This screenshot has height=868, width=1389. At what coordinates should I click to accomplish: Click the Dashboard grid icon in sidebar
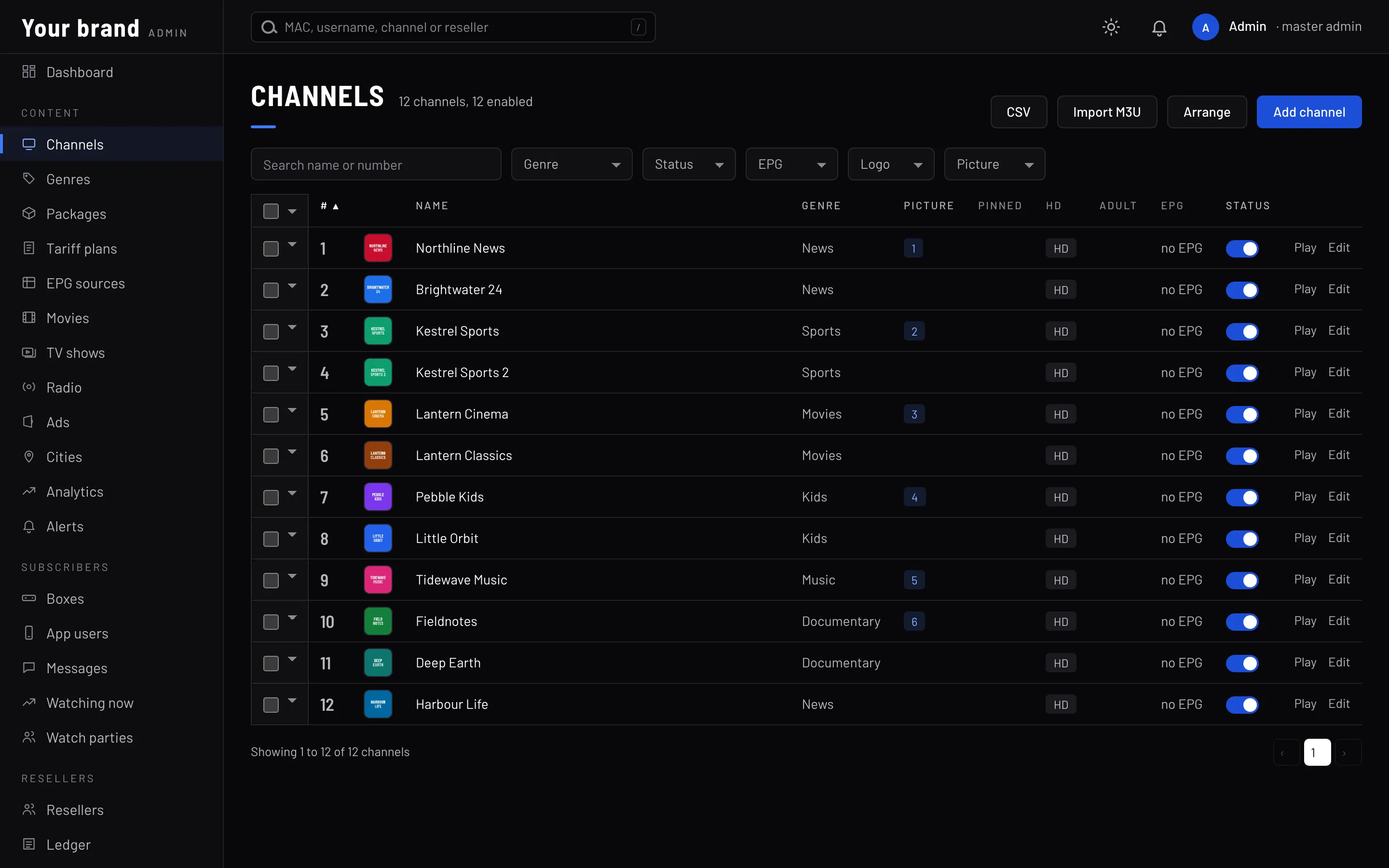[29, 72]
